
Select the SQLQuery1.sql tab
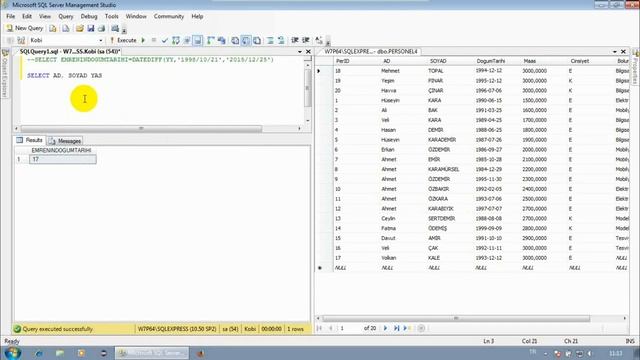pos(70,51)
